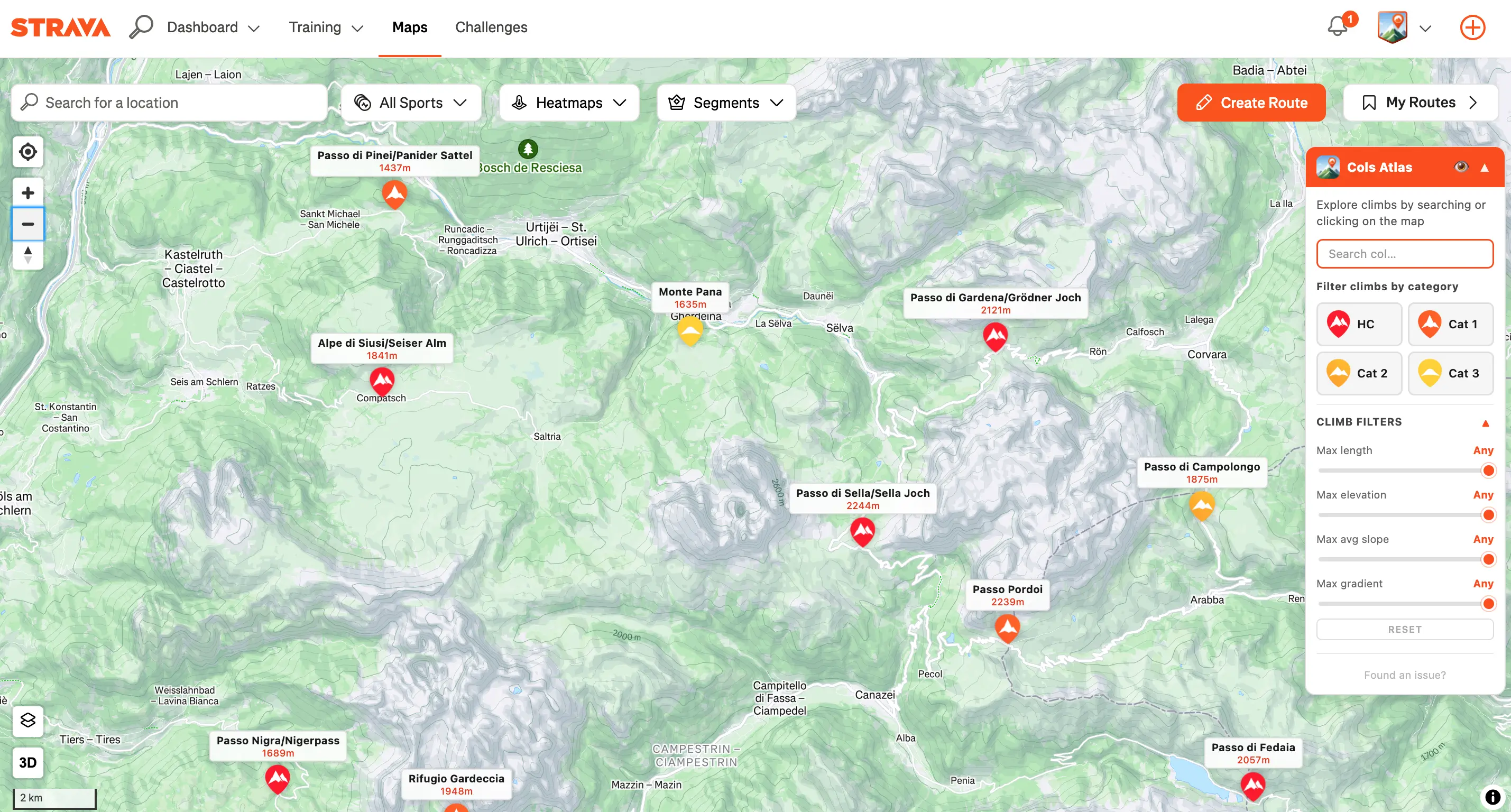Switch the map to 3D view
1511x812 pixels.
coord(27,762)
